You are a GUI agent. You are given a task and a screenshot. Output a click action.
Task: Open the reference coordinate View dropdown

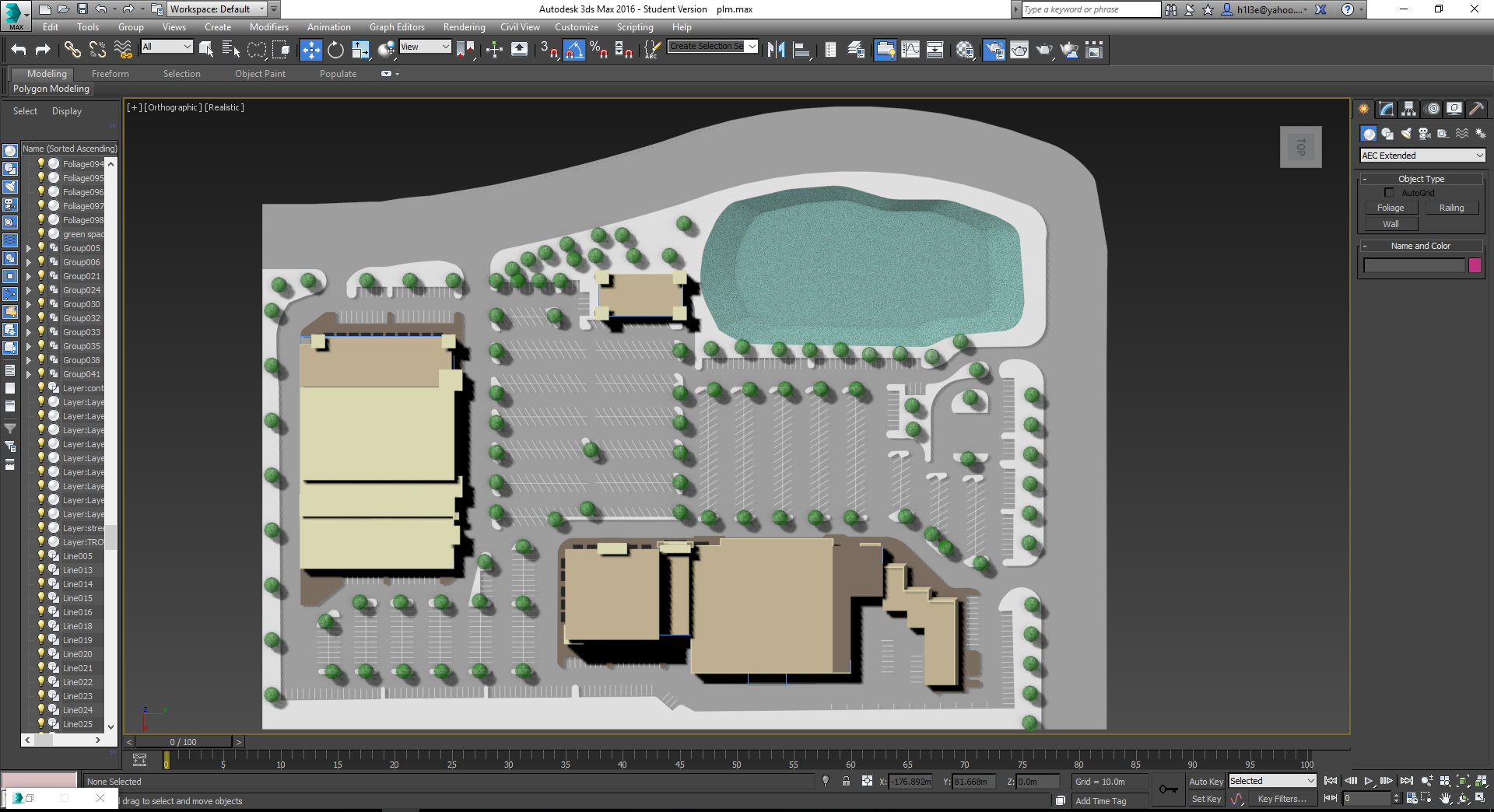[x=425, y=47]
